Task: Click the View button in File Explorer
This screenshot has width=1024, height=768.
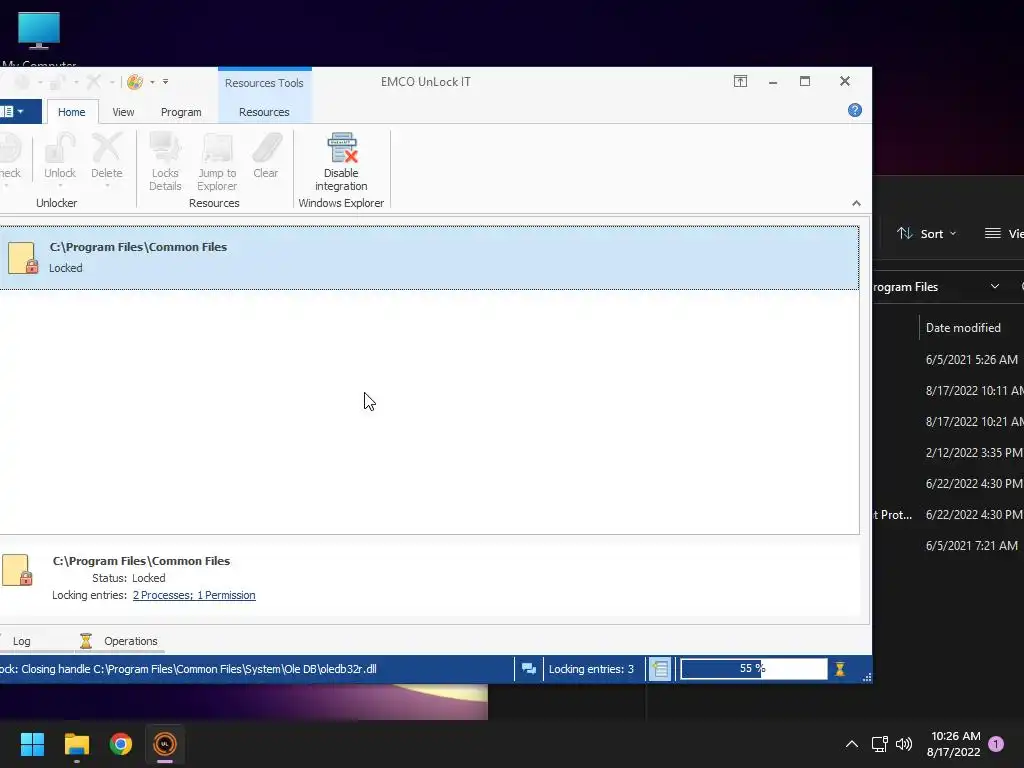Action: click(1004, 234)
